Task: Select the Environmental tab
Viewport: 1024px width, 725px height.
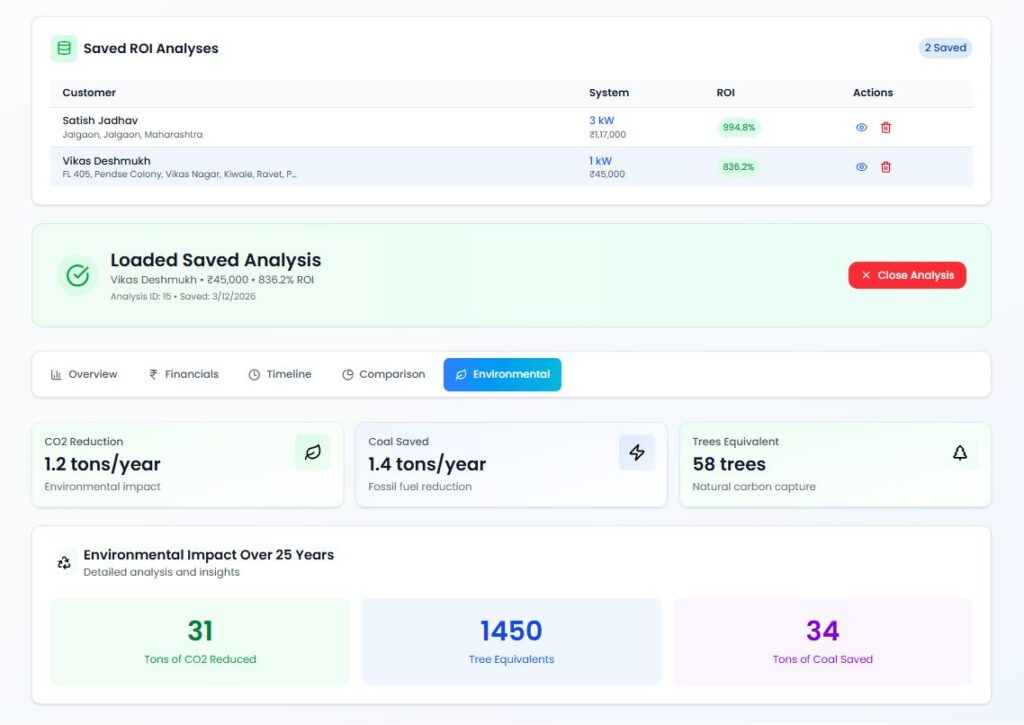Action: (502, 374)
